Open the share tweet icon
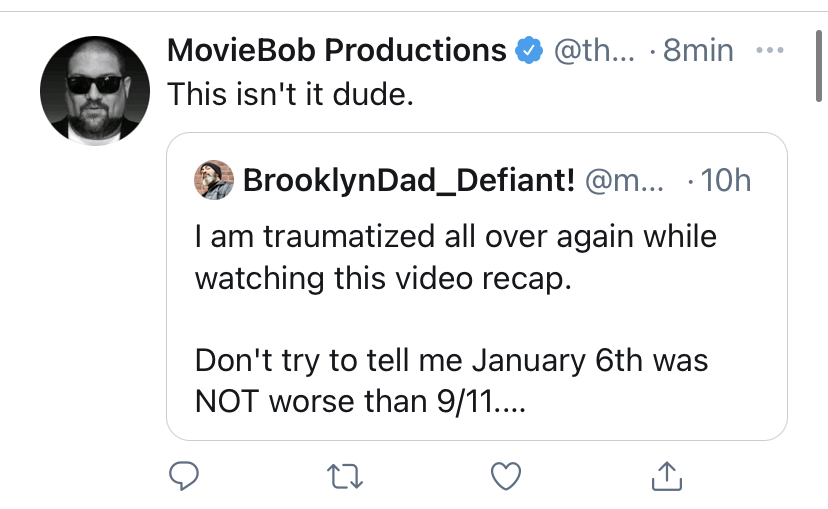This screenshot has height=509, width=828. coord(667,476)
